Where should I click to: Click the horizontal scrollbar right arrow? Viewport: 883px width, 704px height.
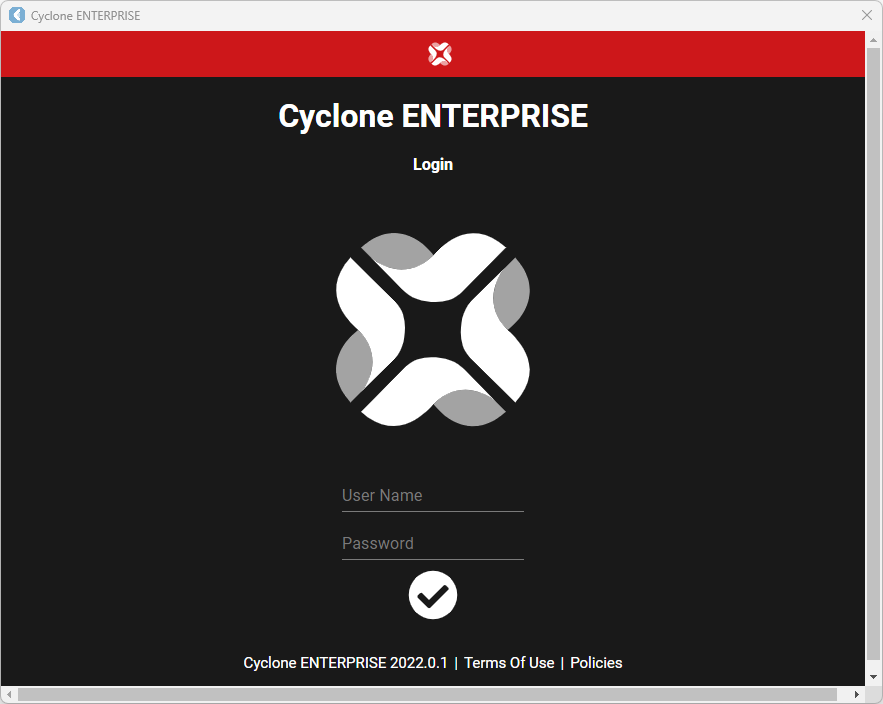(857, 694)
